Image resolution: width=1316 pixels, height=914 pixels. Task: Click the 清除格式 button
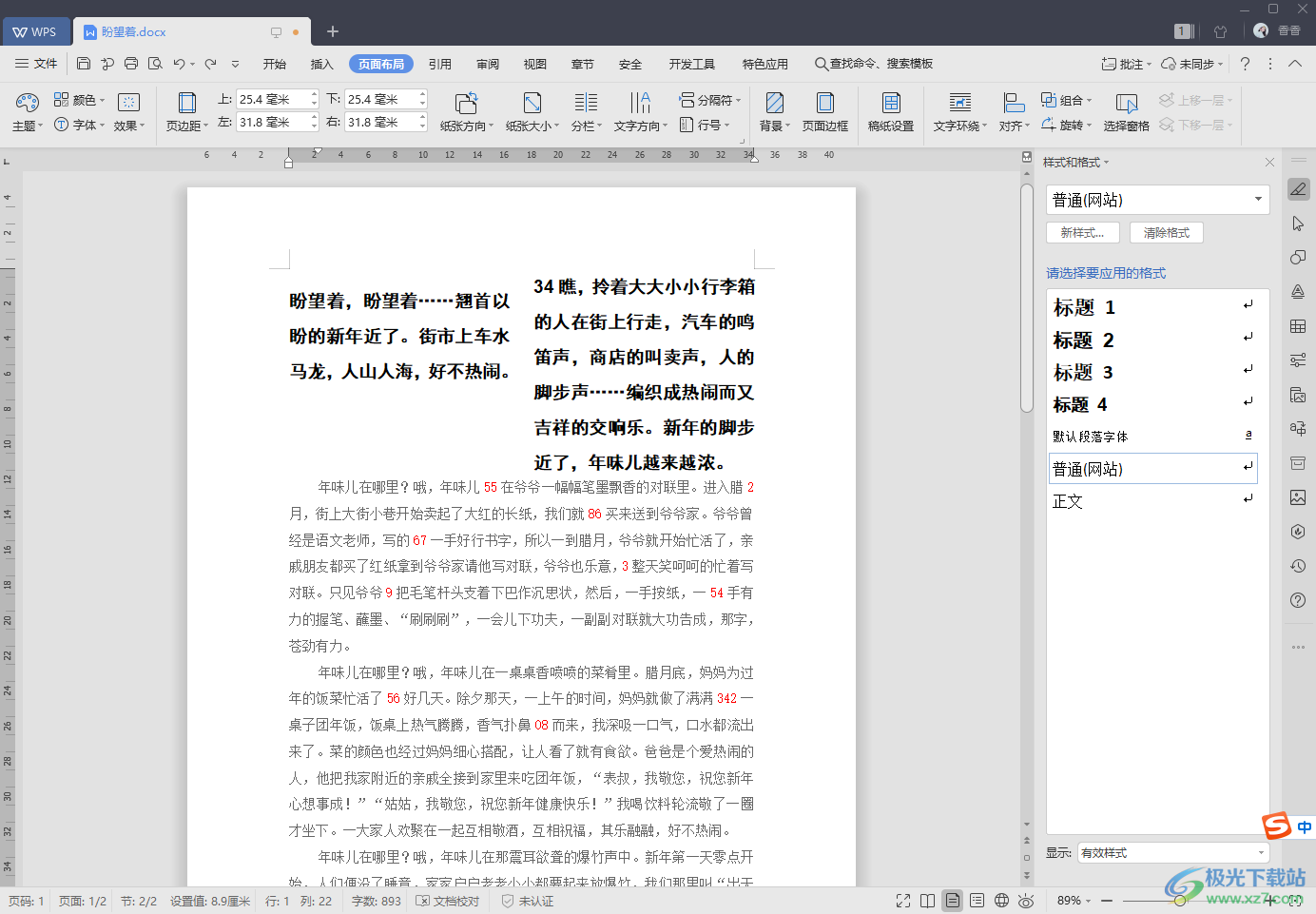(1167, 233)
